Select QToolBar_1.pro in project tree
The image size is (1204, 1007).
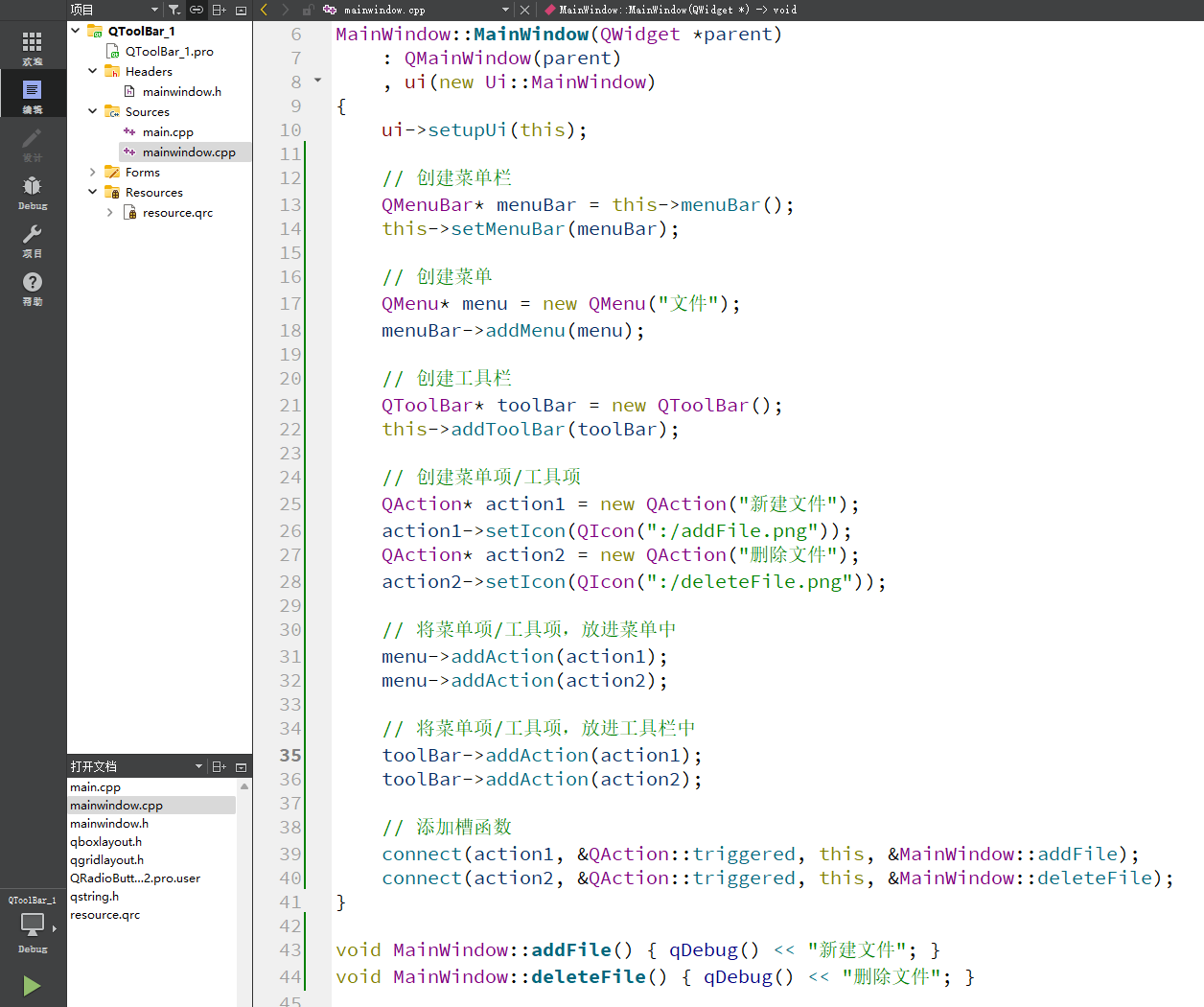click(x=170, y=51)
